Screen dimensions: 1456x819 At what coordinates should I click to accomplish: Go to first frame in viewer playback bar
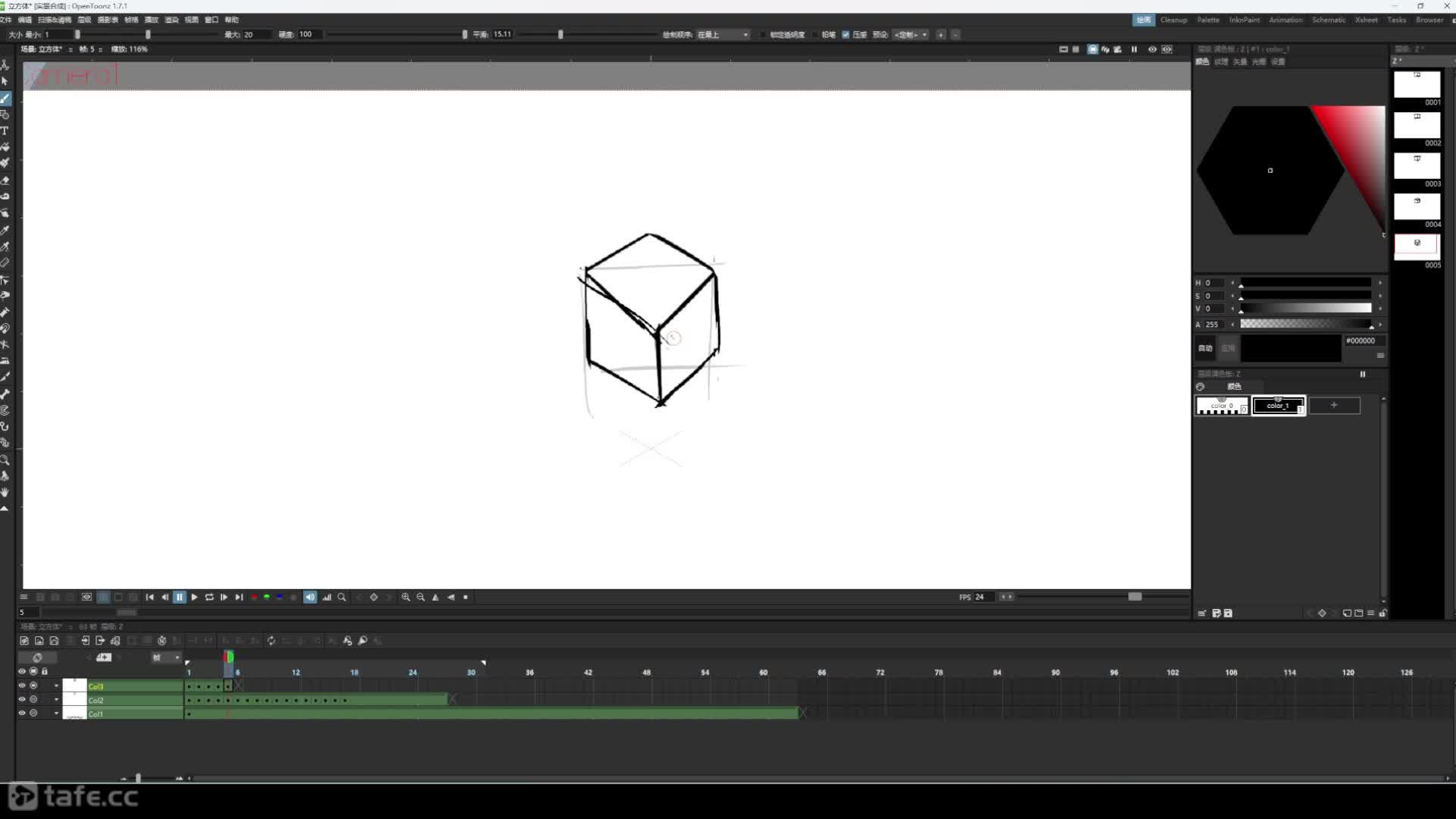(x=149, y=598)
